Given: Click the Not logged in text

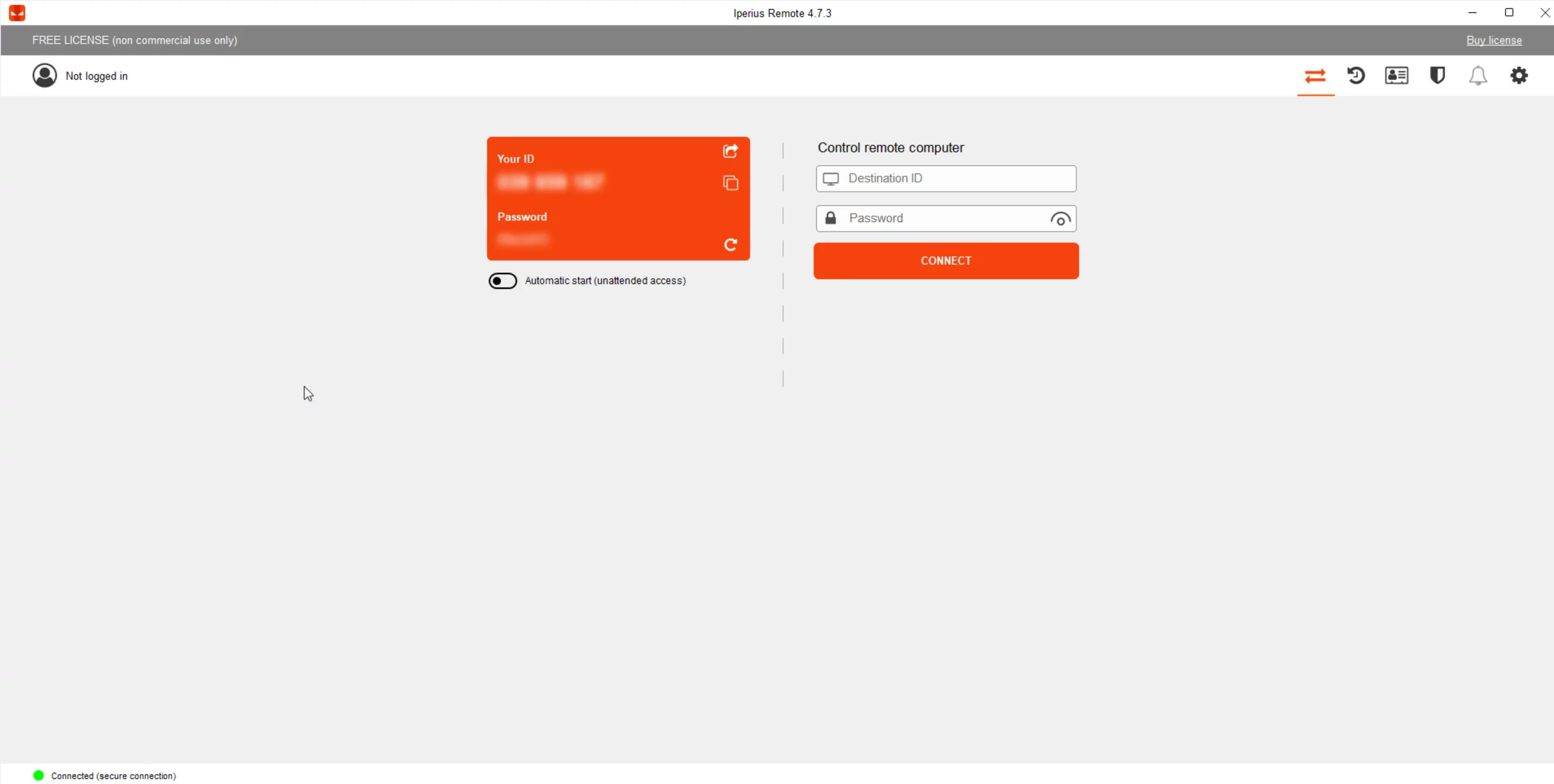Looking at the screenshot, I should [97, 76].
